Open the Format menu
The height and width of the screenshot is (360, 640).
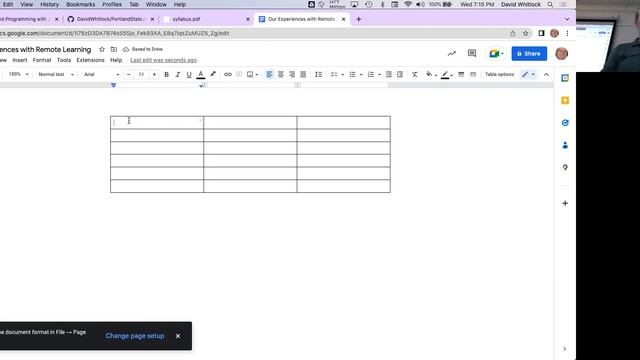click(x=42, y=60)
